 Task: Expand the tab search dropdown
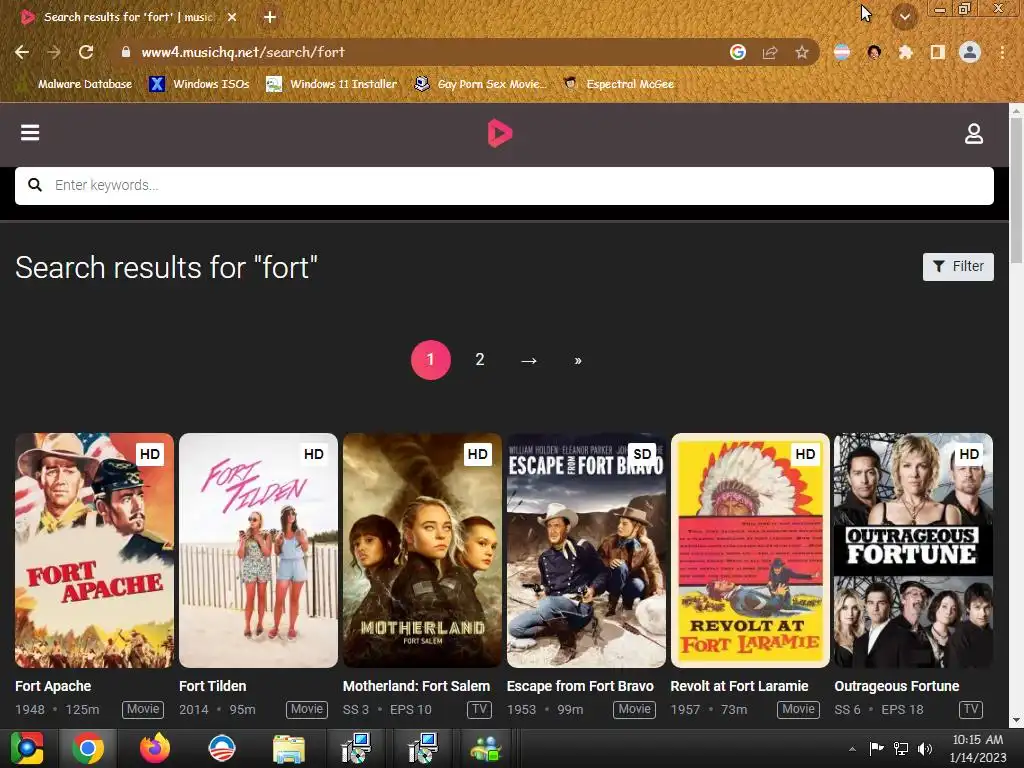point(904,17)
